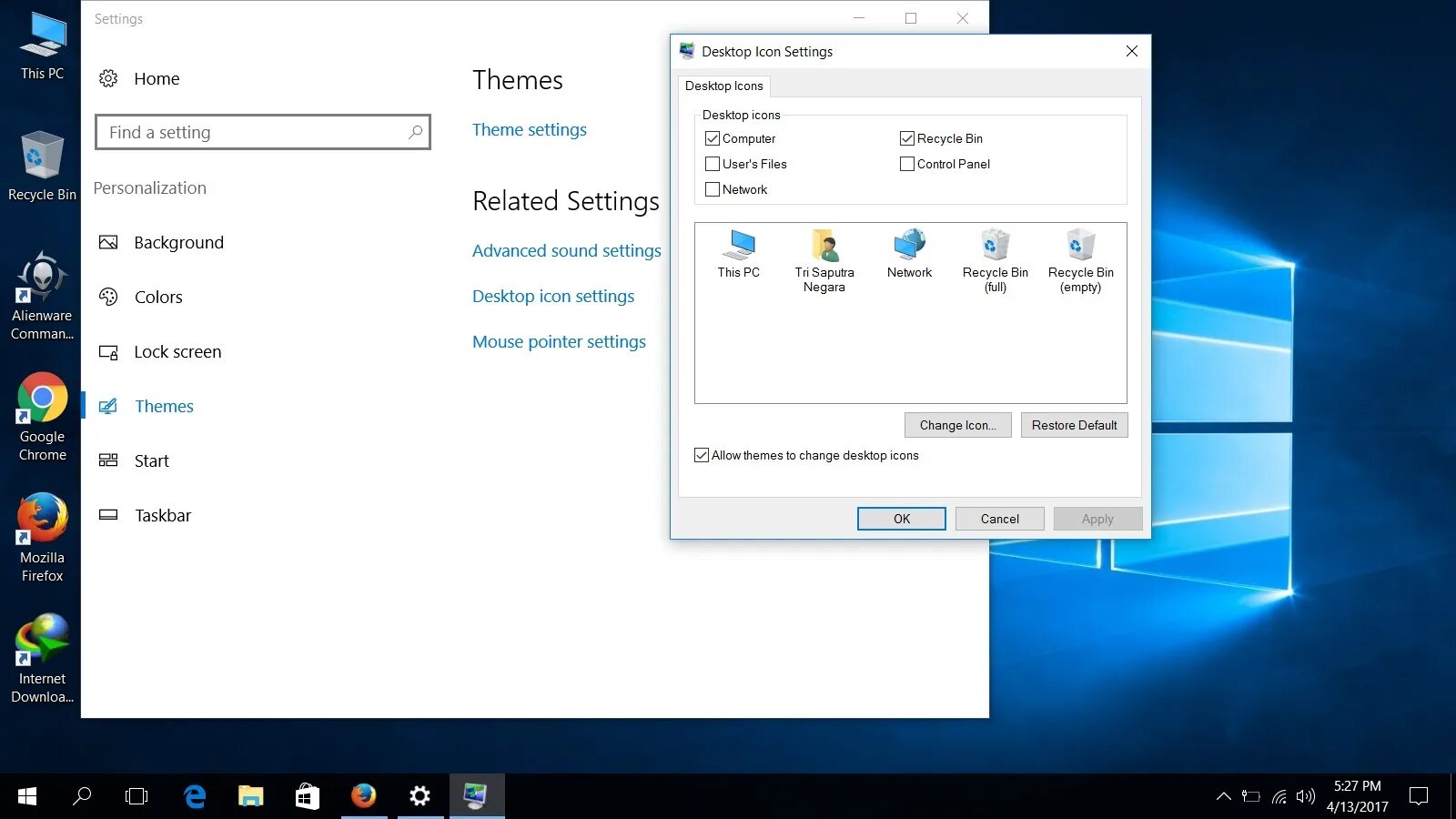This screenshot has width=1456, height=819.
Task: Click the Desktop Icon Settings taskbar icon
Action: (476, 796)
